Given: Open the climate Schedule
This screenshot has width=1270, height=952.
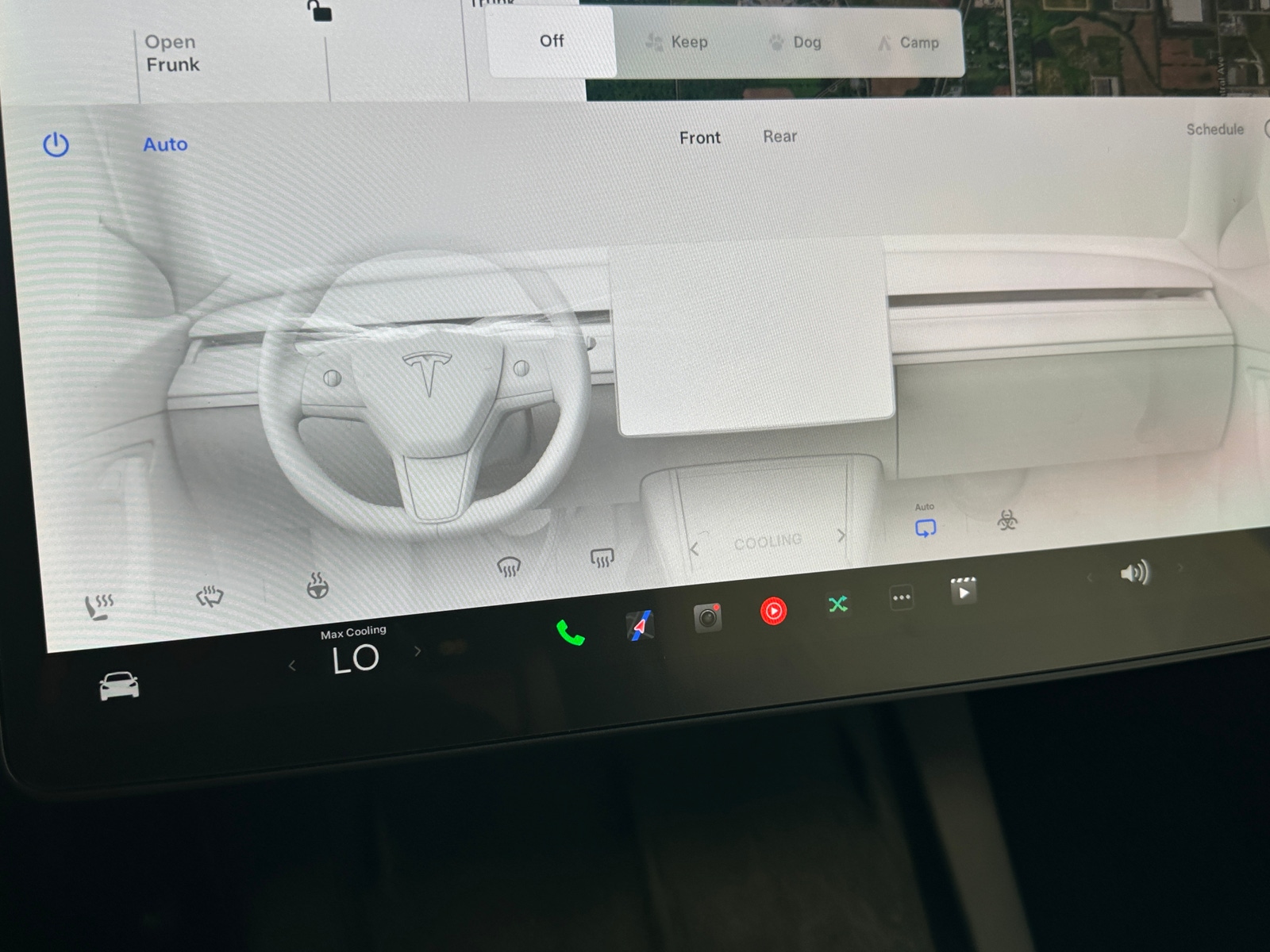Looking at the screenshot, I should point(1214,129).
